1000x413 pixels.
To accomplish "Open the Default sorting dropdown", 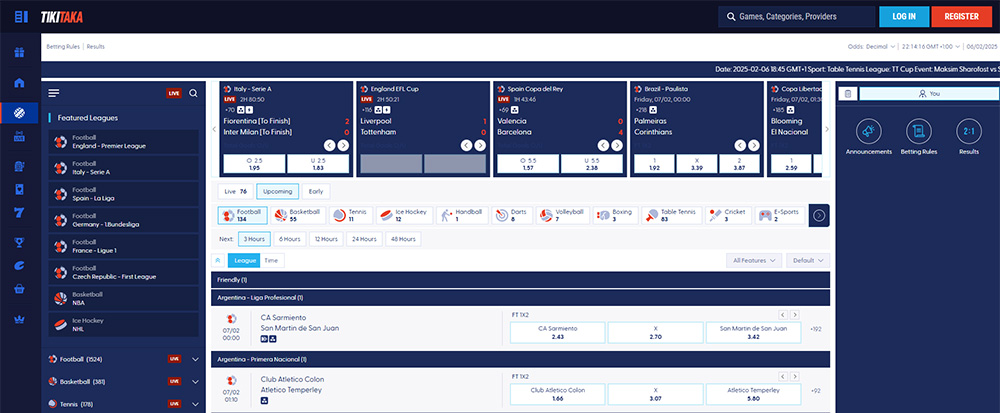I will (808, 260).
